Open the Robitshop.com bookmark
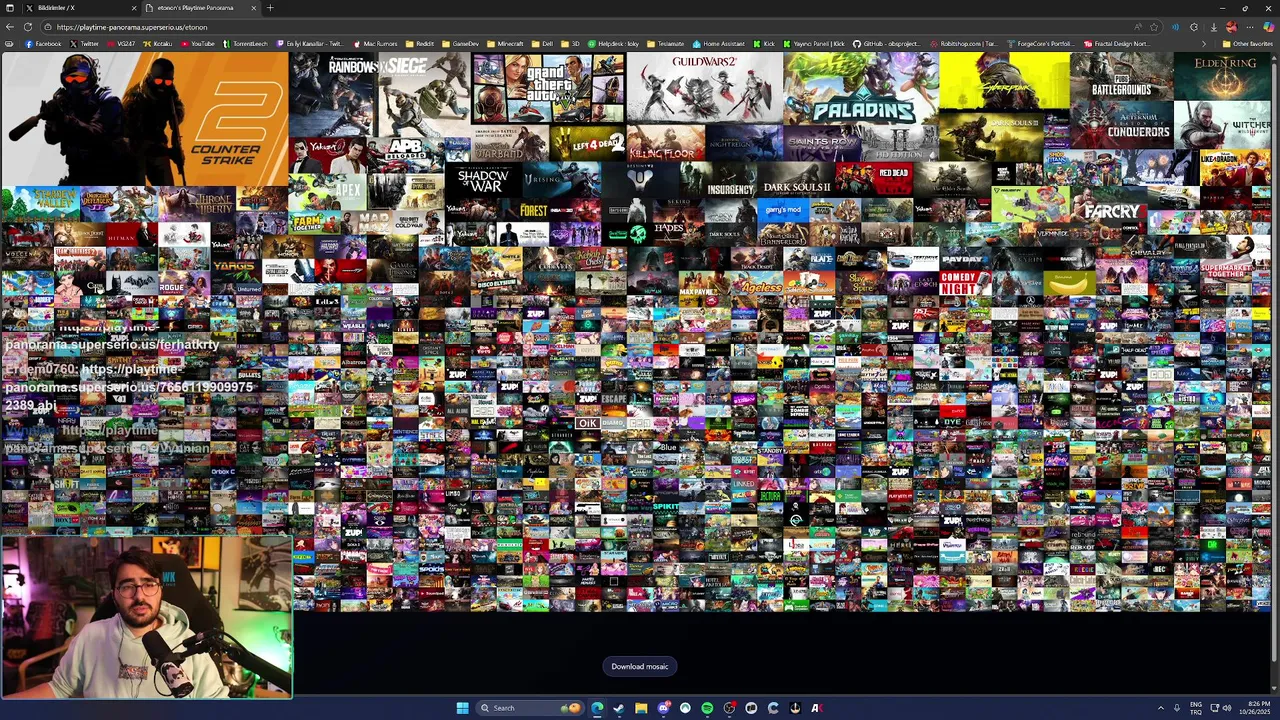 (964, 44)
